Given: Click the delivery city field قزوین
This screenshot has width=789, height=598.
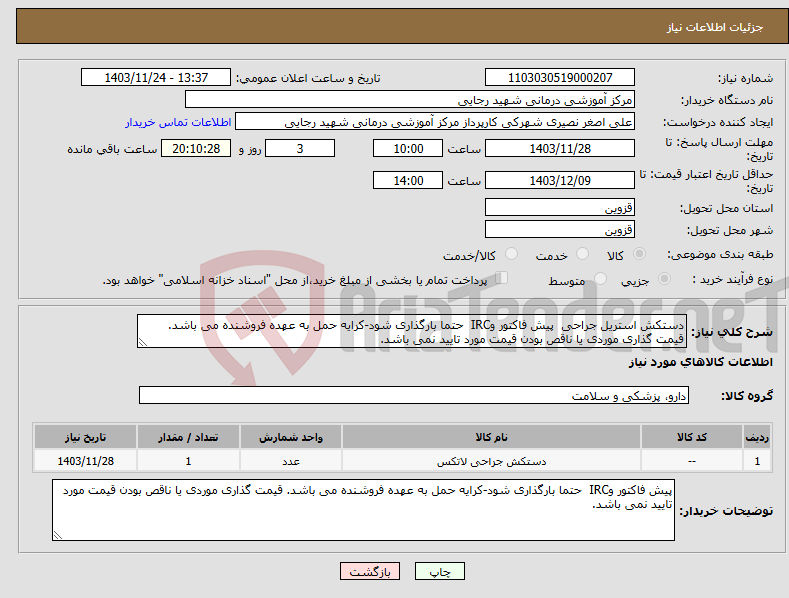Looking at the screenshot, I should (560, 230).
